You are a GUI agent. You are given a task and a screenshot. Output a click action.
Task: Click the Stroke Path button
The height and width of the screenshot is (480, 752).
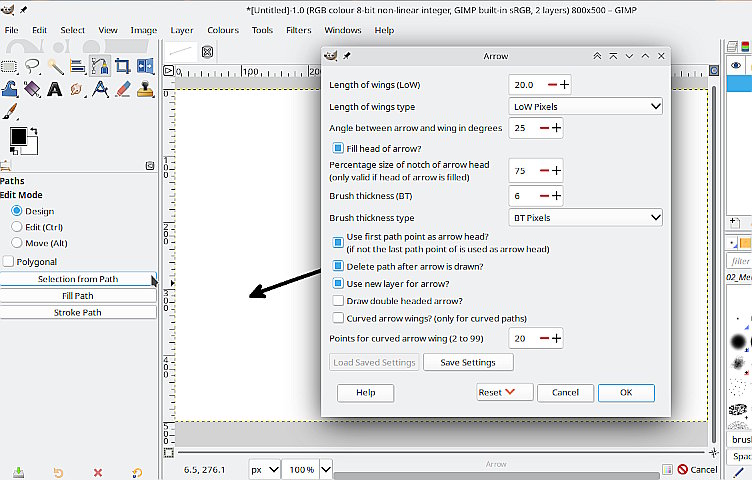click(78, 312)
